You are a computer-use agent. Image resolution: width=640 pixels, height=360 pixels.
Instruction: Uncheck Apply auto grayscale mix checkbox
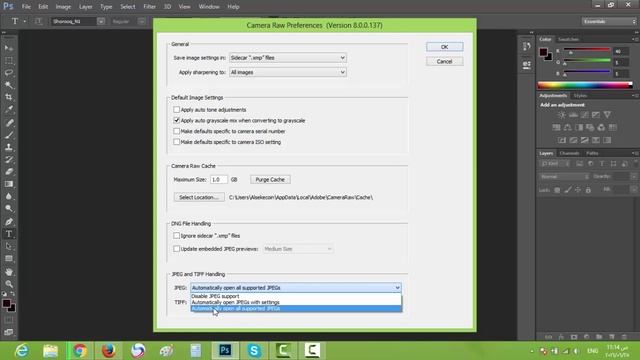coord(176,120)
